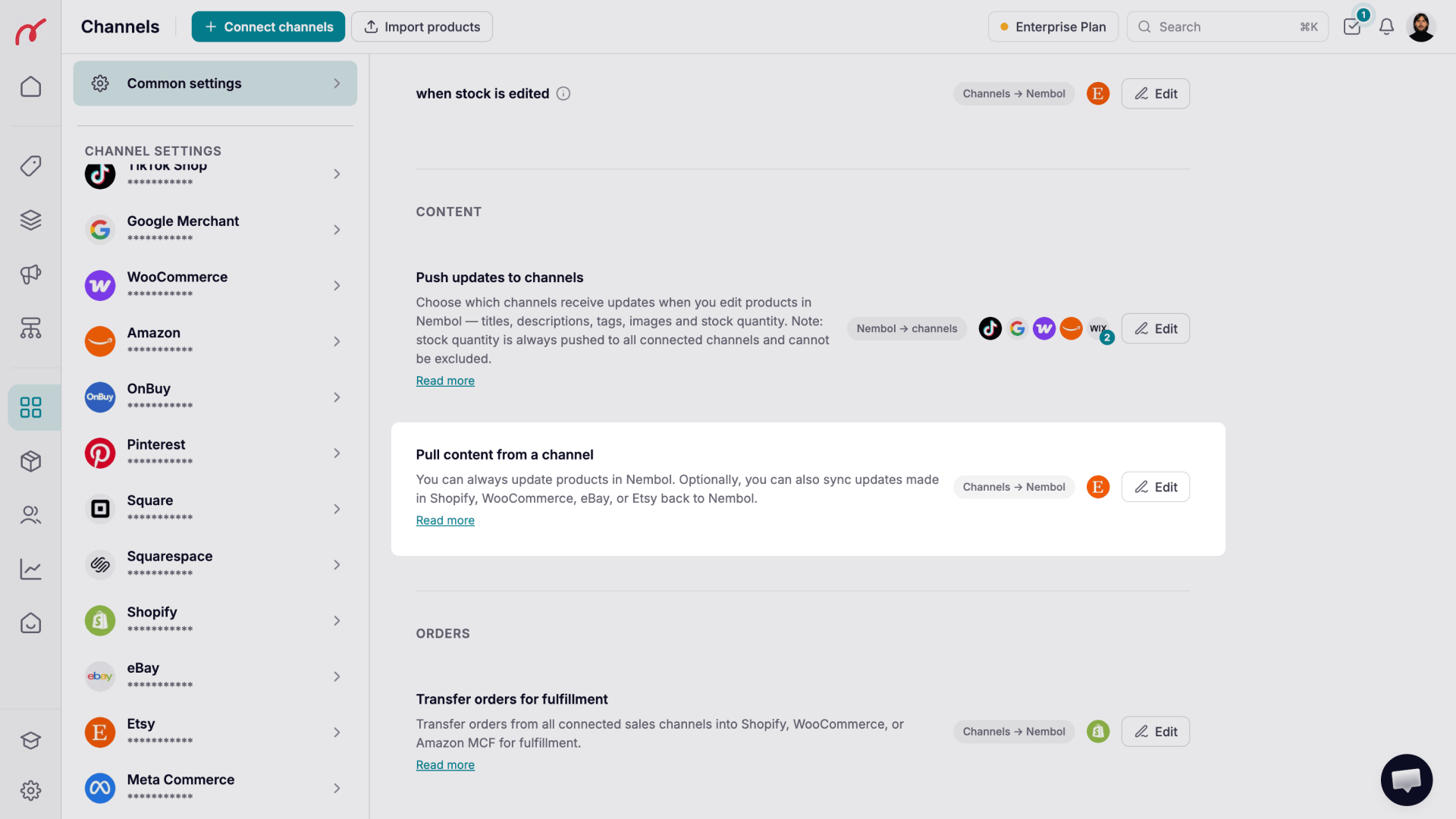Open the customers people icon in sidebar
The width and height of the screenshot is (1456, 819).
point(30,515)
